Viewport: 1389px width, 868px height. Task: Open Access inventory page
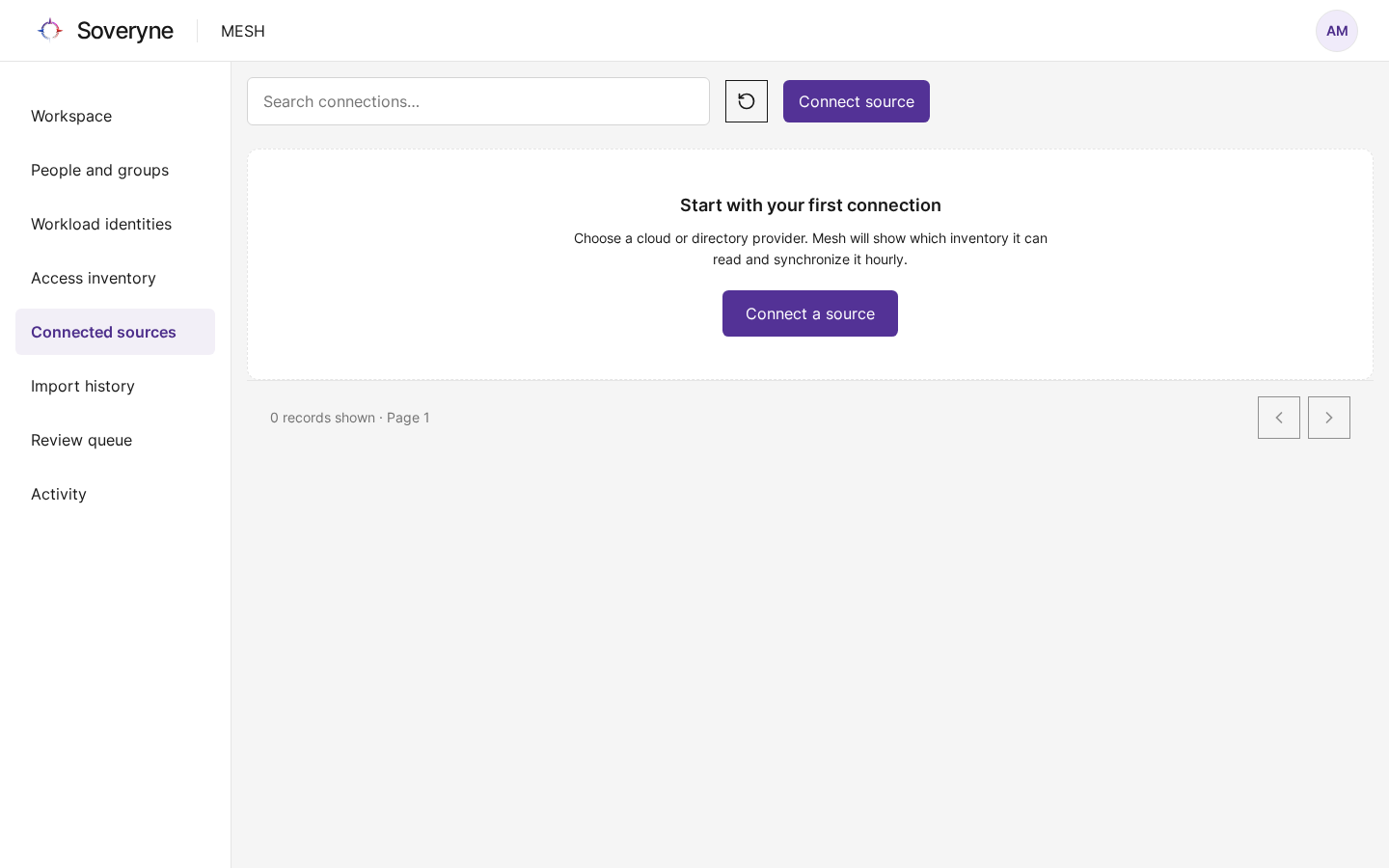click(115, 278)
